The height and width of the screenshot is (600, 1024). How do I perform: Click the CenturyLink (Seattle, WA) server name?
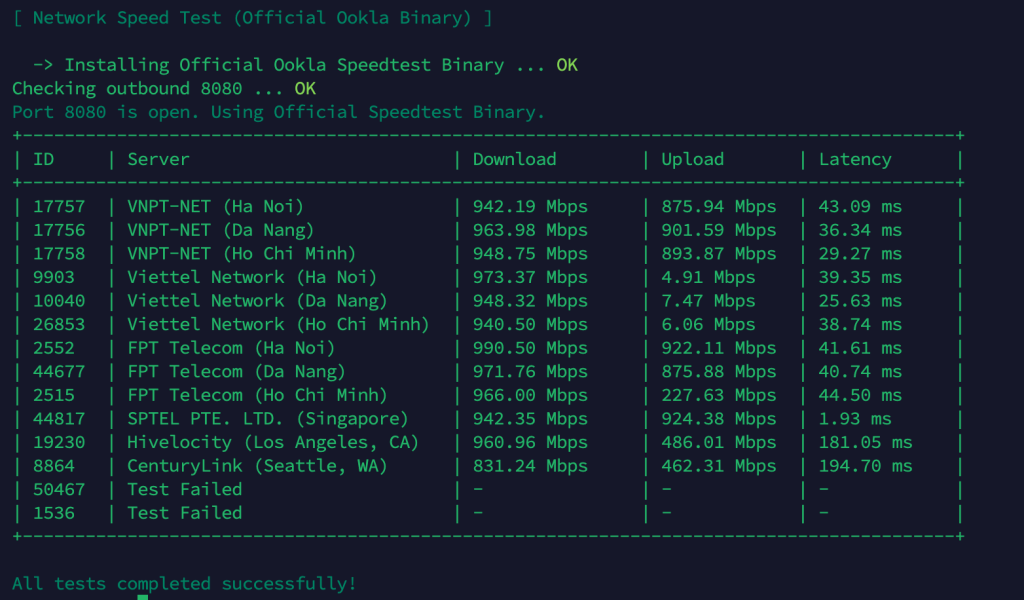tap(257, 466)
